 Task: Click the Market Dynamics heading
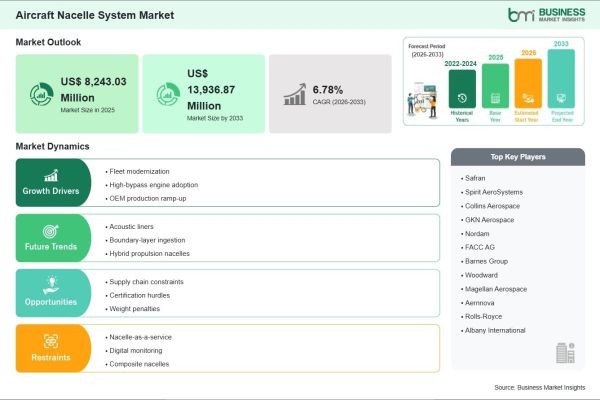pyautogui.click(x=52, y=146)
